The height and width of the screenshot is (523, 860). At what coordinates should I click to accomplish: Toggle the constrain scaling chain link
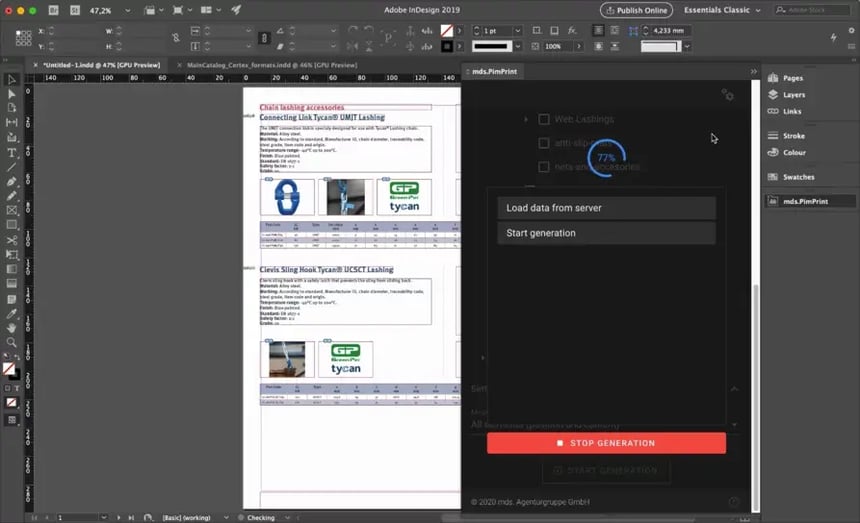pyautogui.click(x=264, y=38)
